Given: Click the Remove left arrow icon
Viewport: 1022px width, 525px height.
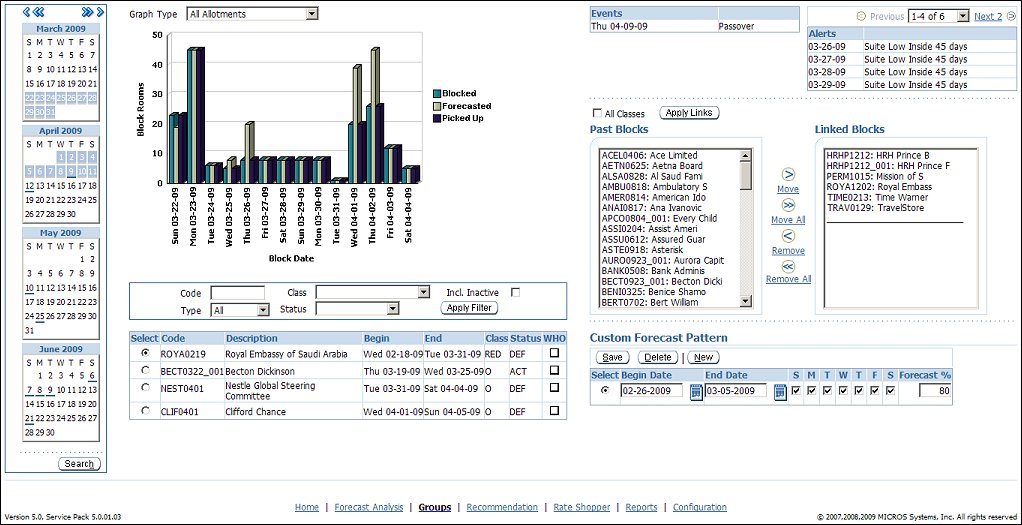Looking at the screenshot, I should tap(788, 236).
